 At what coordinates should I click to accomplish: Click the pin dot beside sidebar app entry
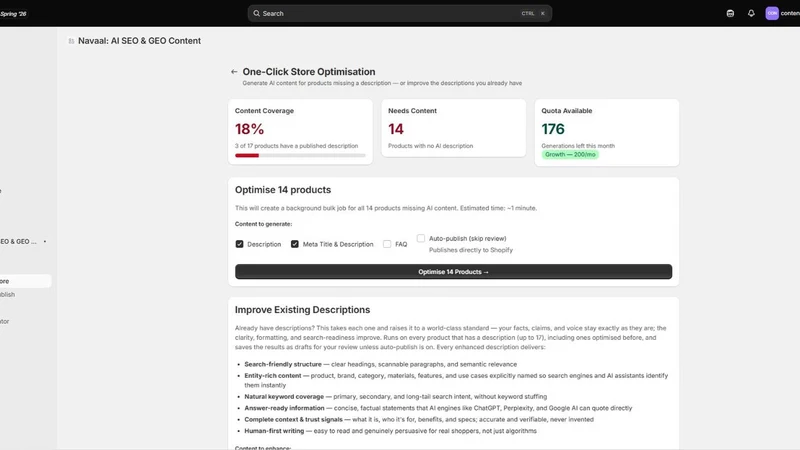[x=45, y=241]
